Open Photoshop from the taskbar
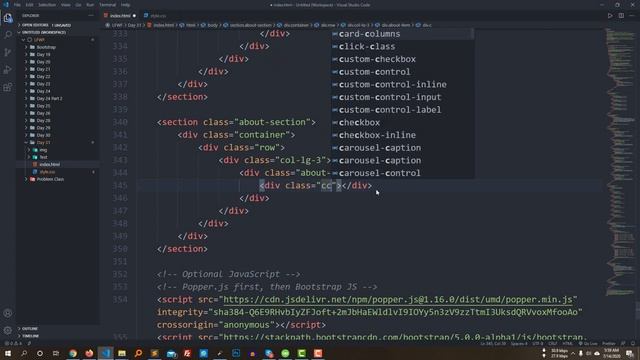This screenshot has width=640, height=360. tap(236, 353)
